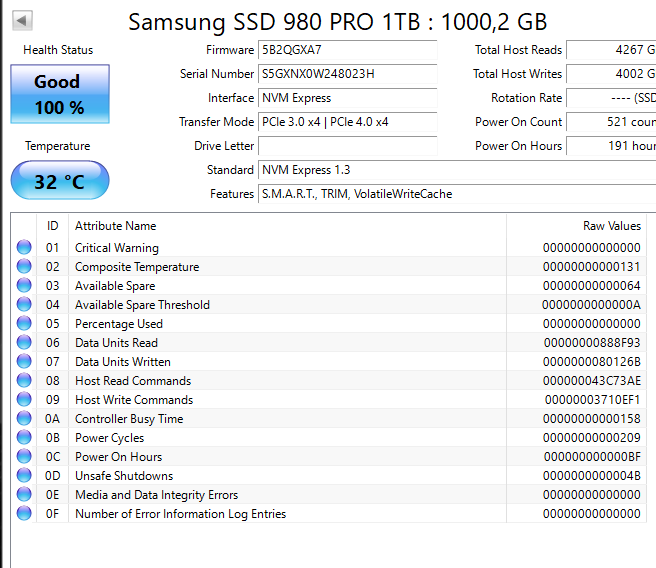Click the Critical Warning status orb
The height and width of the screenshot is (568, 656).
click(24, 248)
